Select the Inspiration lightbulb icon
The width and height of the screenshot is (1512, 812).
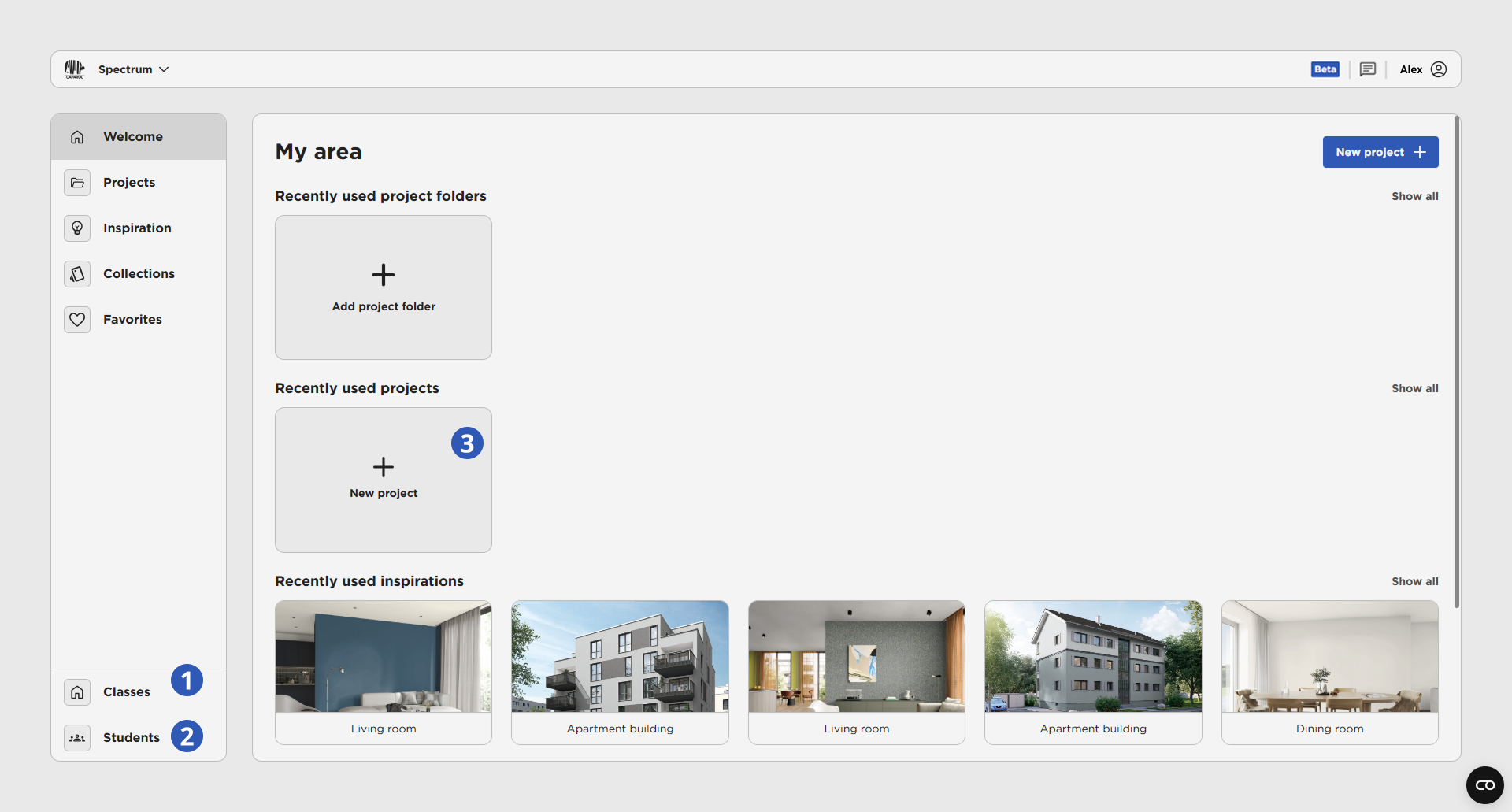pyautogui.click(x=77, y=228)
